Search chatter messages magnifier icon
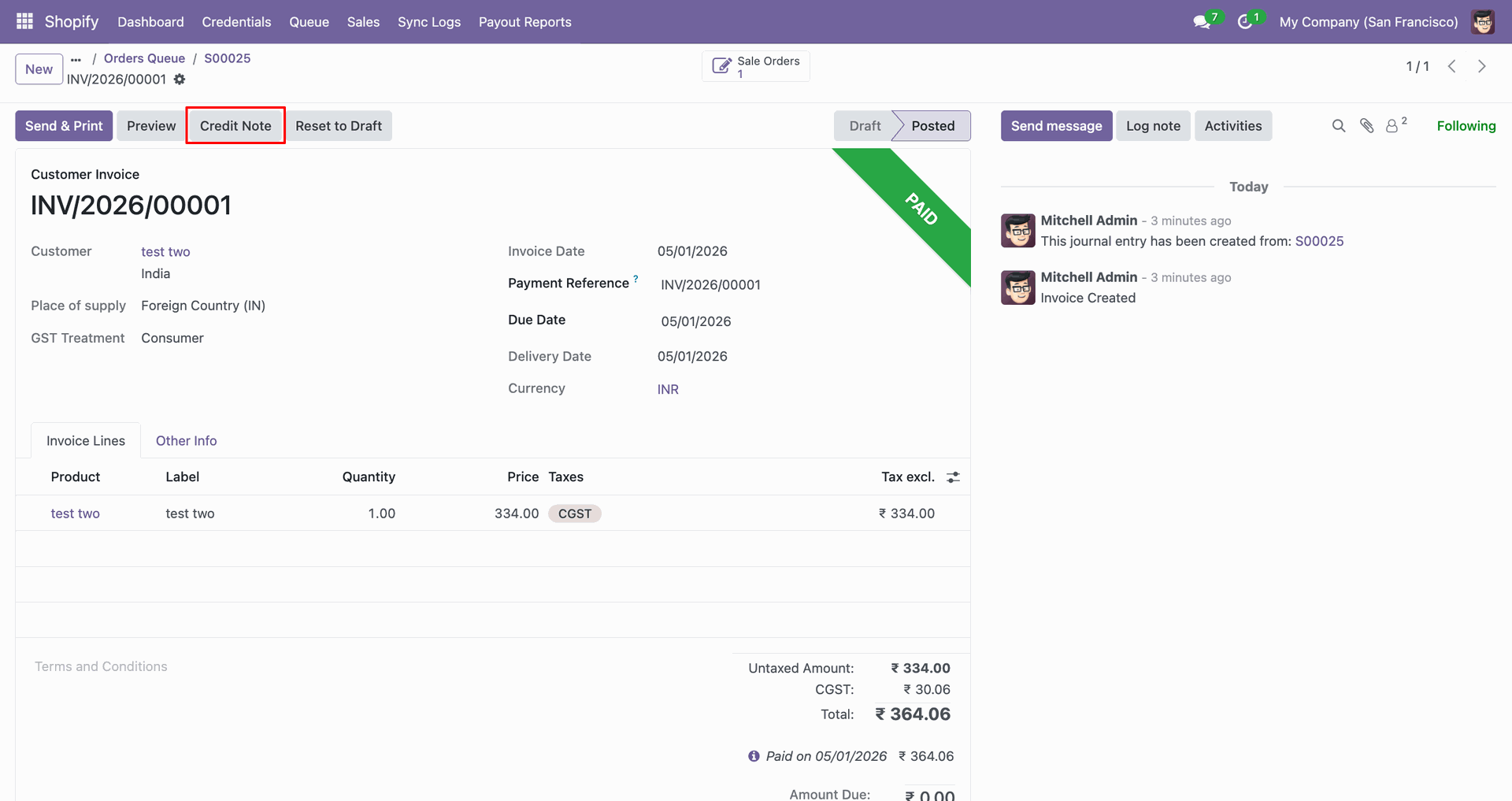Screen dimensions: 1512x801 pyautogui.click(x=1339, y=126)
